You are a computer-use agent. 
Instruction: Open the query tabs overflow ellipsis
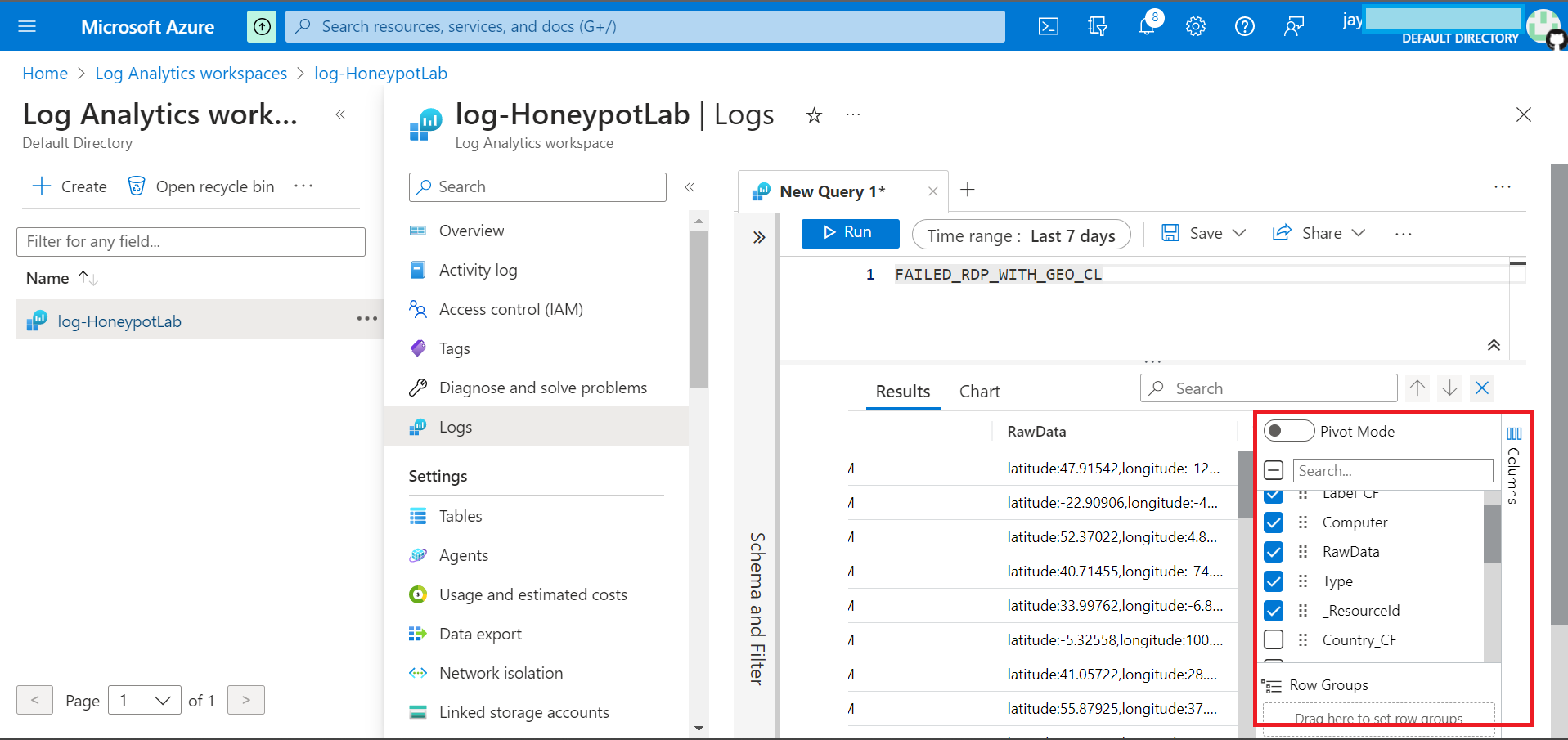click(1503, 187)
